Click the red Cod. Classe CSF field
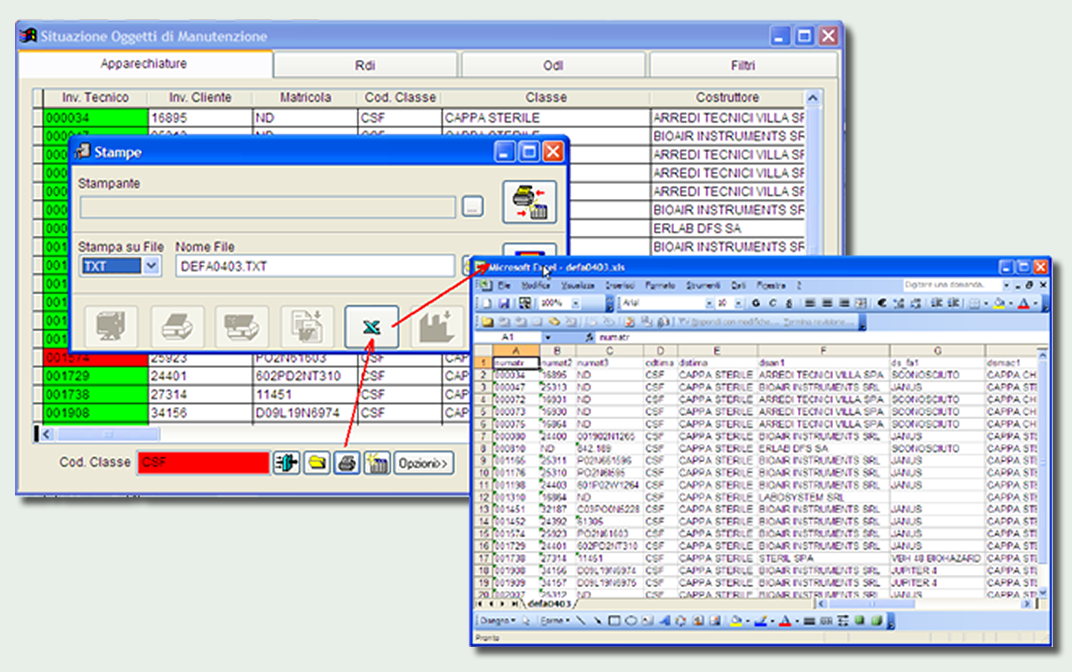The width and height of the screenshot is (1072, 672). point(203,463)
